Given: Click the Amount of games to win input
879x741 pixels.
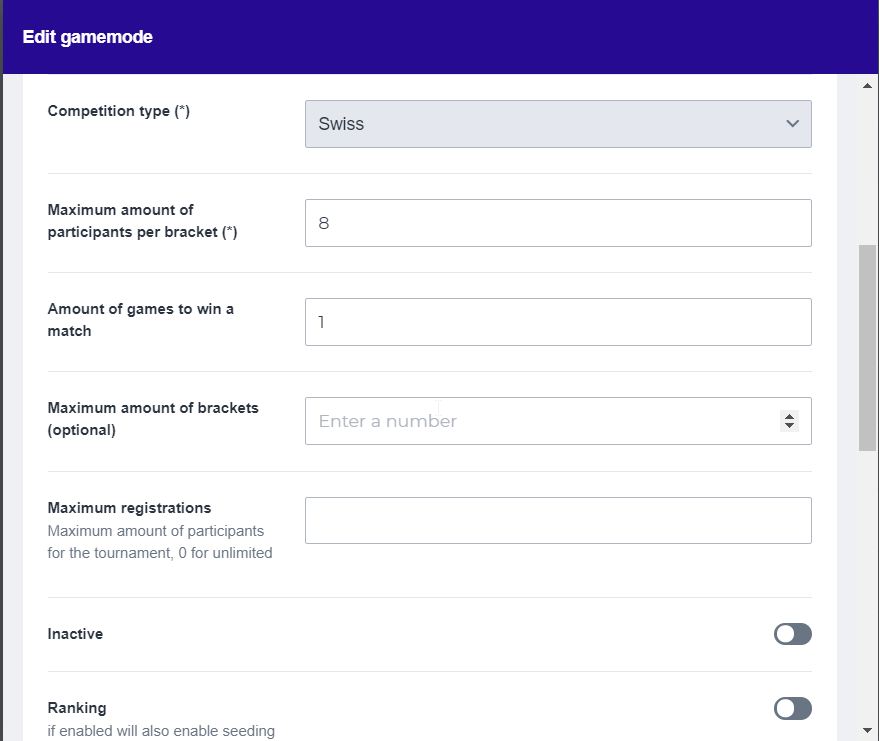Looking at the screenshot, I should point(557,322).
